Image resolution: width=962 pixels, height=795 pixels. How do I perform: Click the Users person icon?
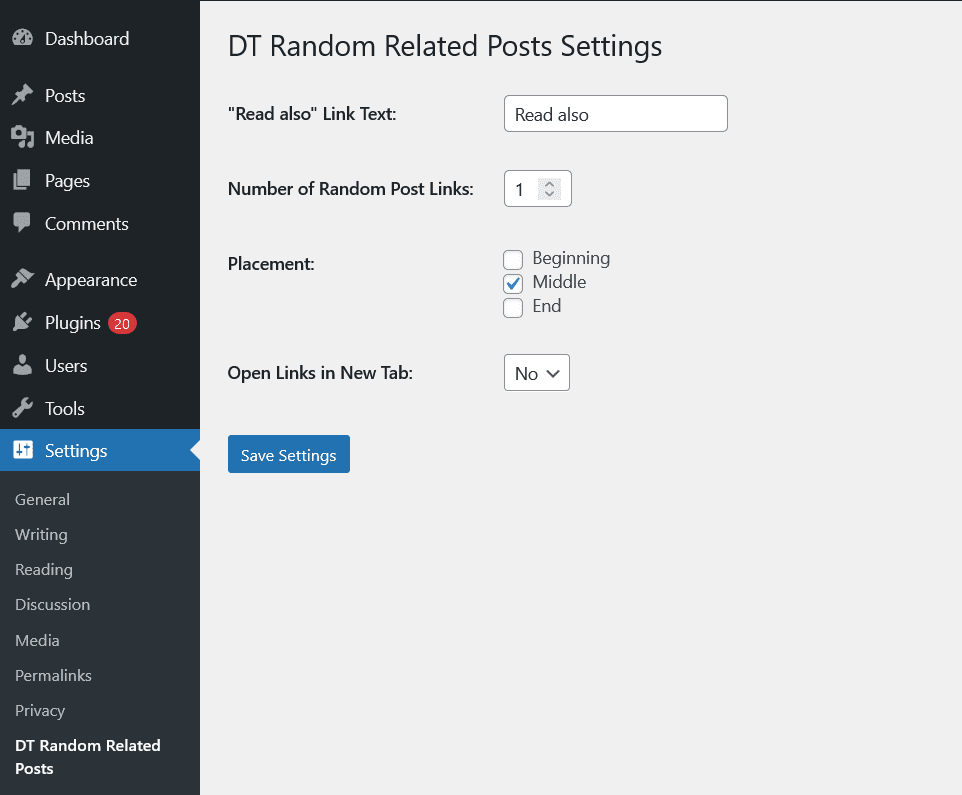(22, 366)
